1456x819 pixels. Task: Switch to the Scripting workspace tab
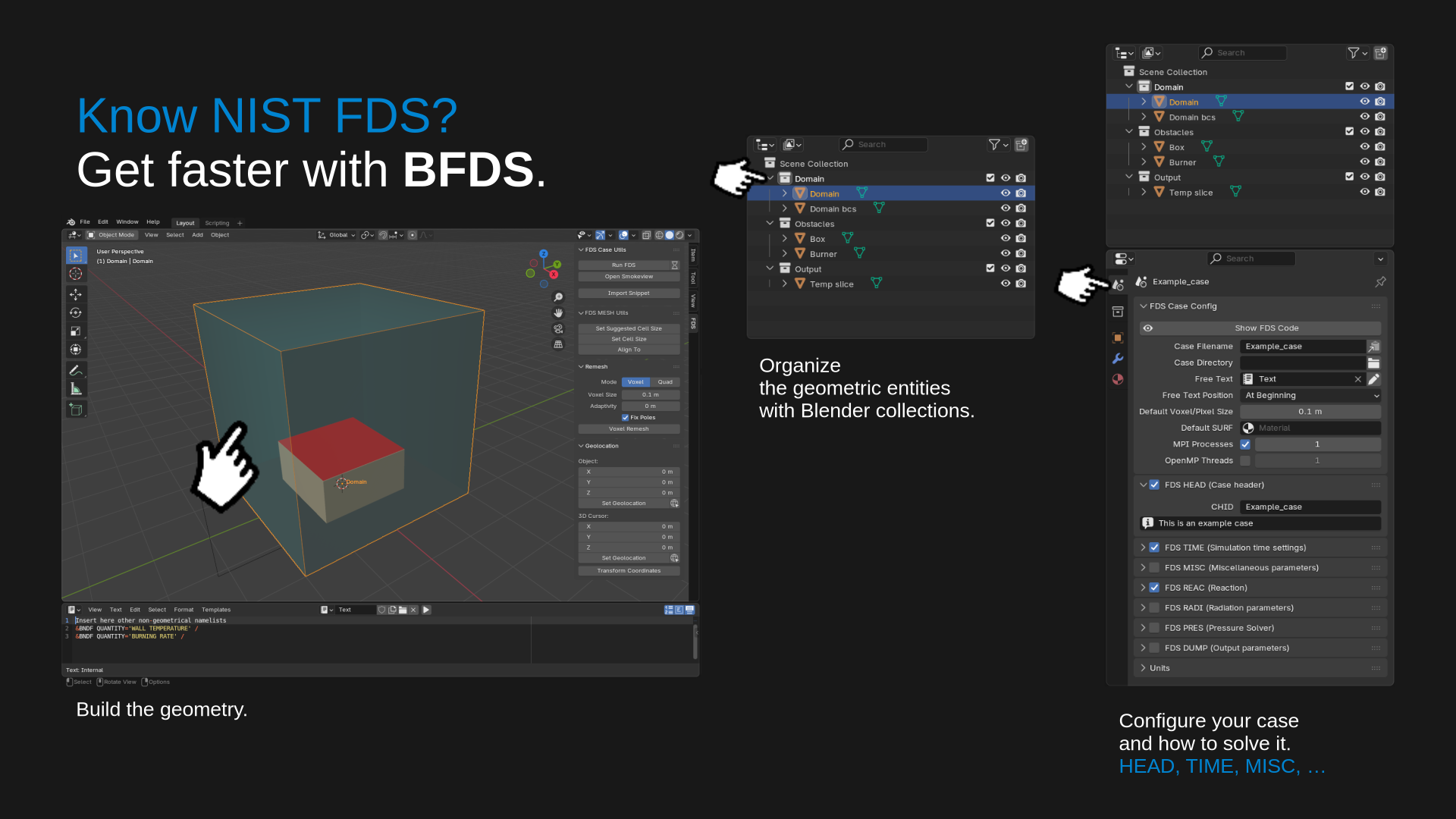point(217,223)
